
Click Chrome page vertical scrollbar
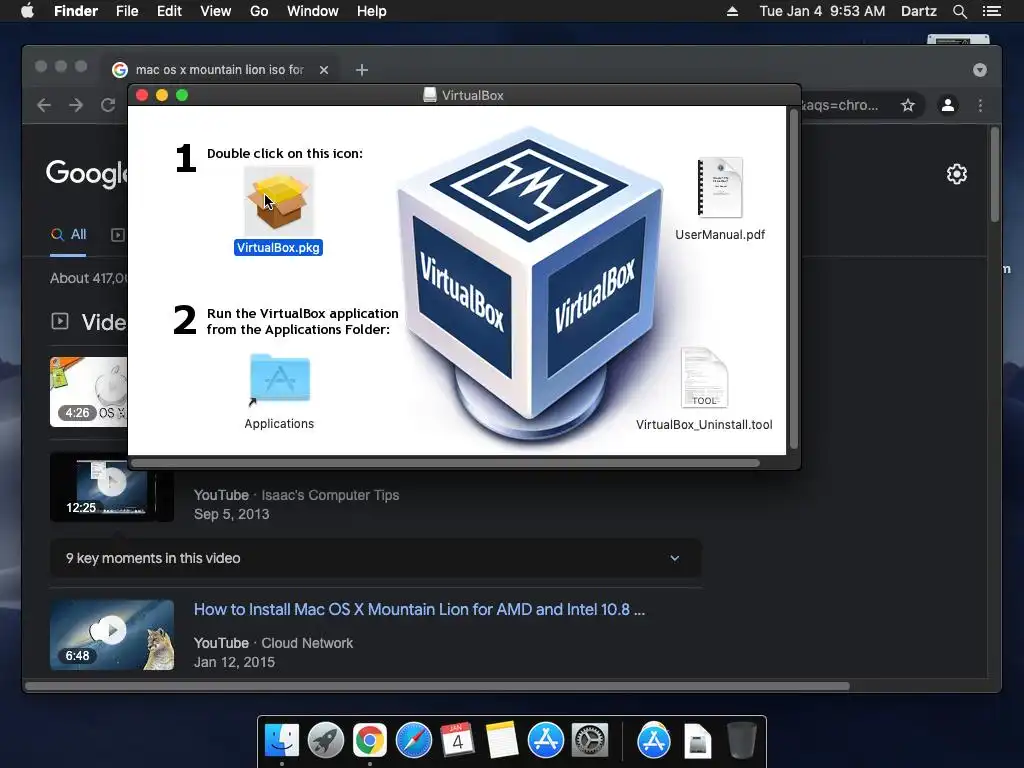[x=995, y=175]
